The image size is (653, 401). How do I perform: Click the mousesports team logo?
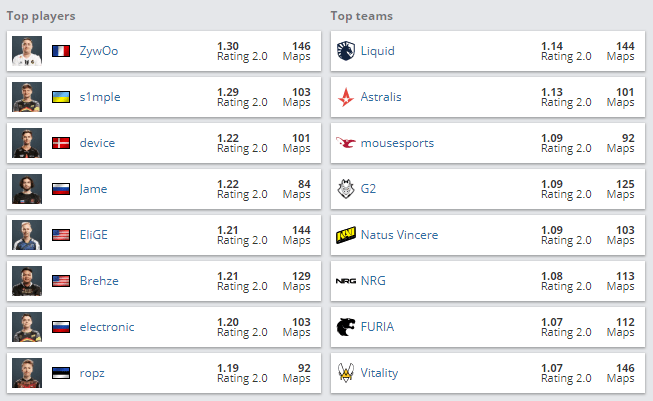click(x=345, y=143)
